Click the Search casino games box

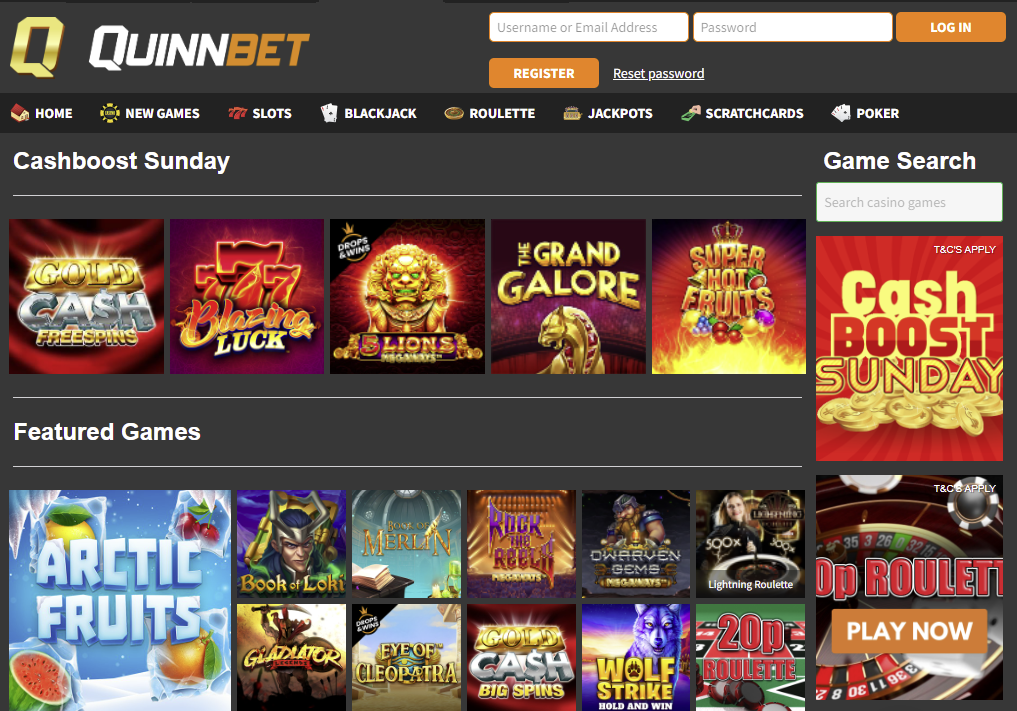pos(909,202)
